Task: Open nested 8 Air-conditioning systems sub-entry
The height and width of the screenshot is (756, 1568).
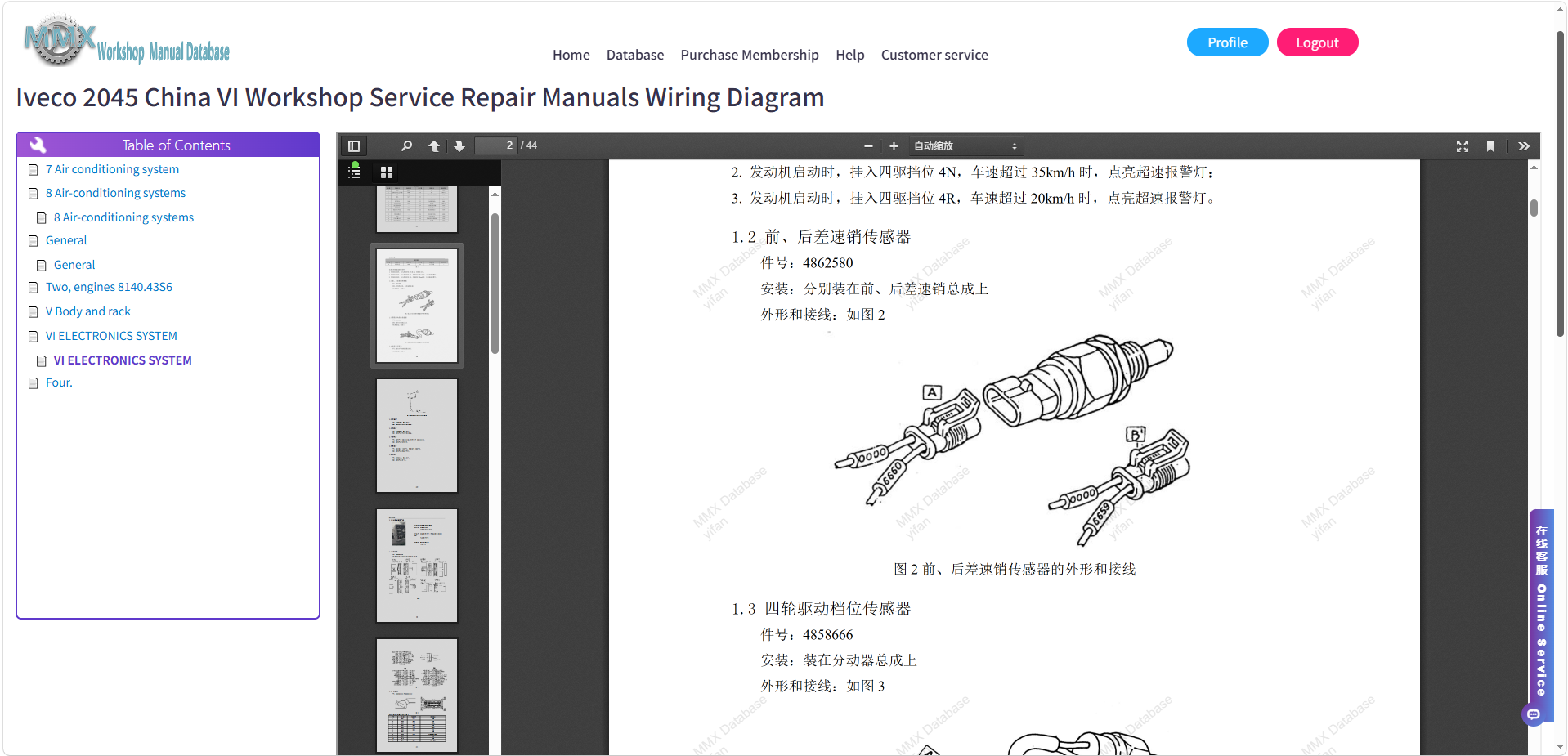Action: (x=123, y=217)
